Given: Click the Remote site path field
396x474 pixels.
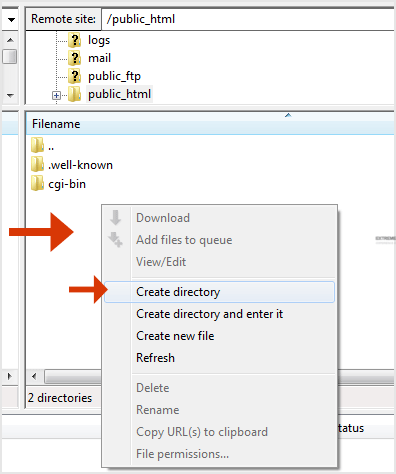Looking at the screenshot, I should [248, 19].
